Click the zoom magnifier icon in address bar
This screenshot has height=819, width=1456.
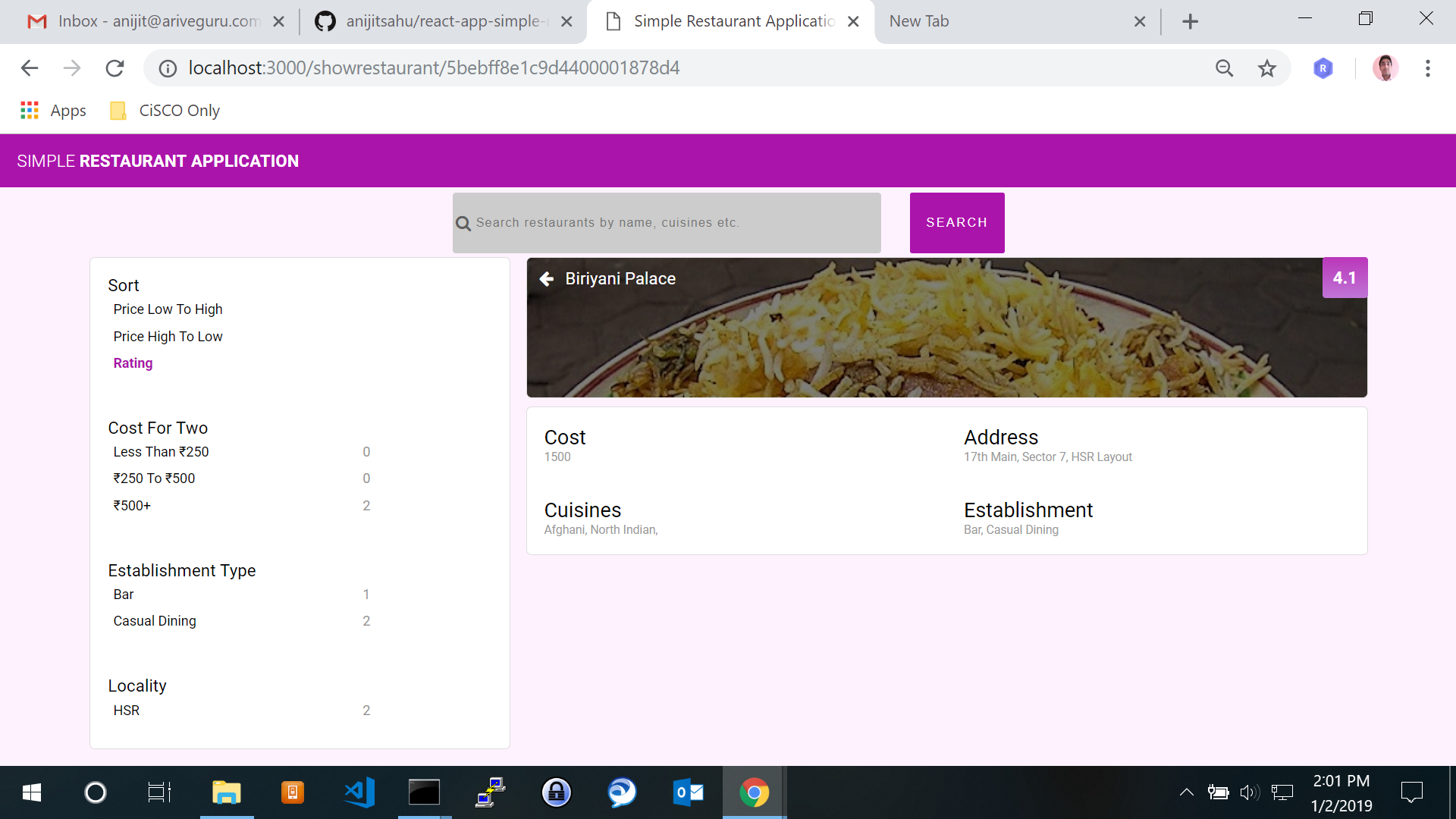[x=1224, y=68]
